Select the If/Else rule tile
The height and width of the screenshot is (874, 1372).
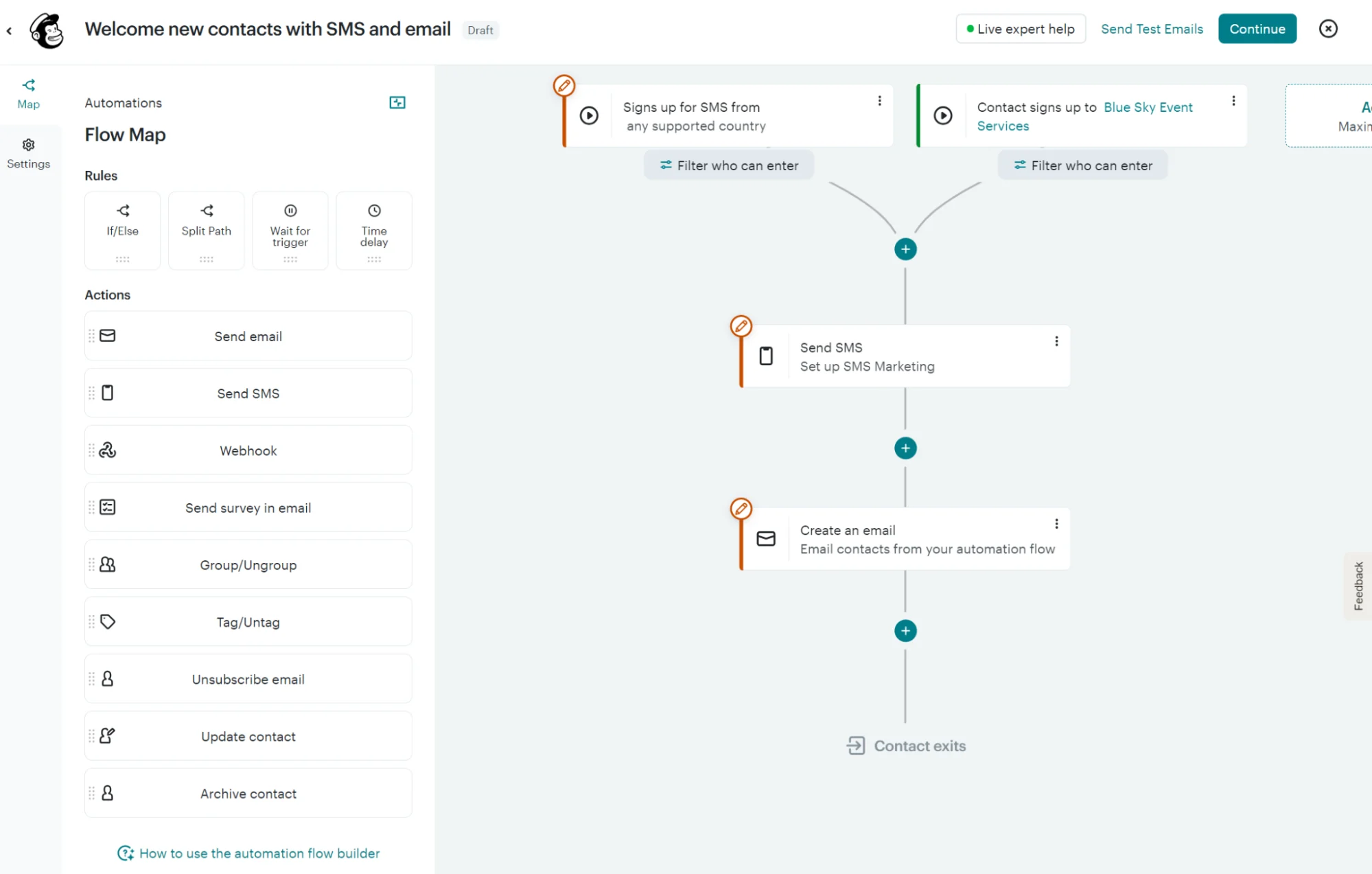[x=123, y=231]
